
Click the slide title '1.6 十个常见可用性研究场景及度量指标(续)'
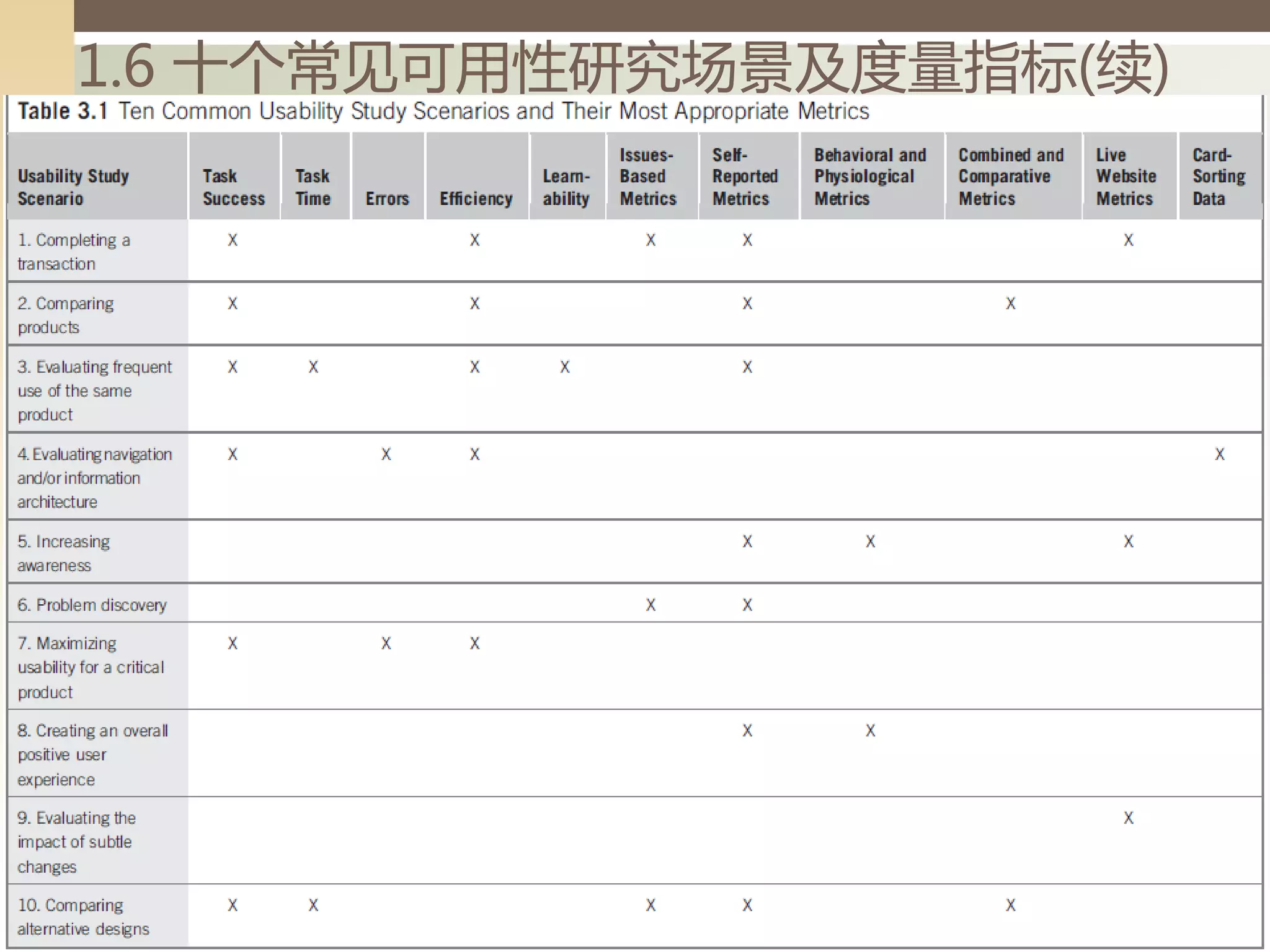[623, 66]
